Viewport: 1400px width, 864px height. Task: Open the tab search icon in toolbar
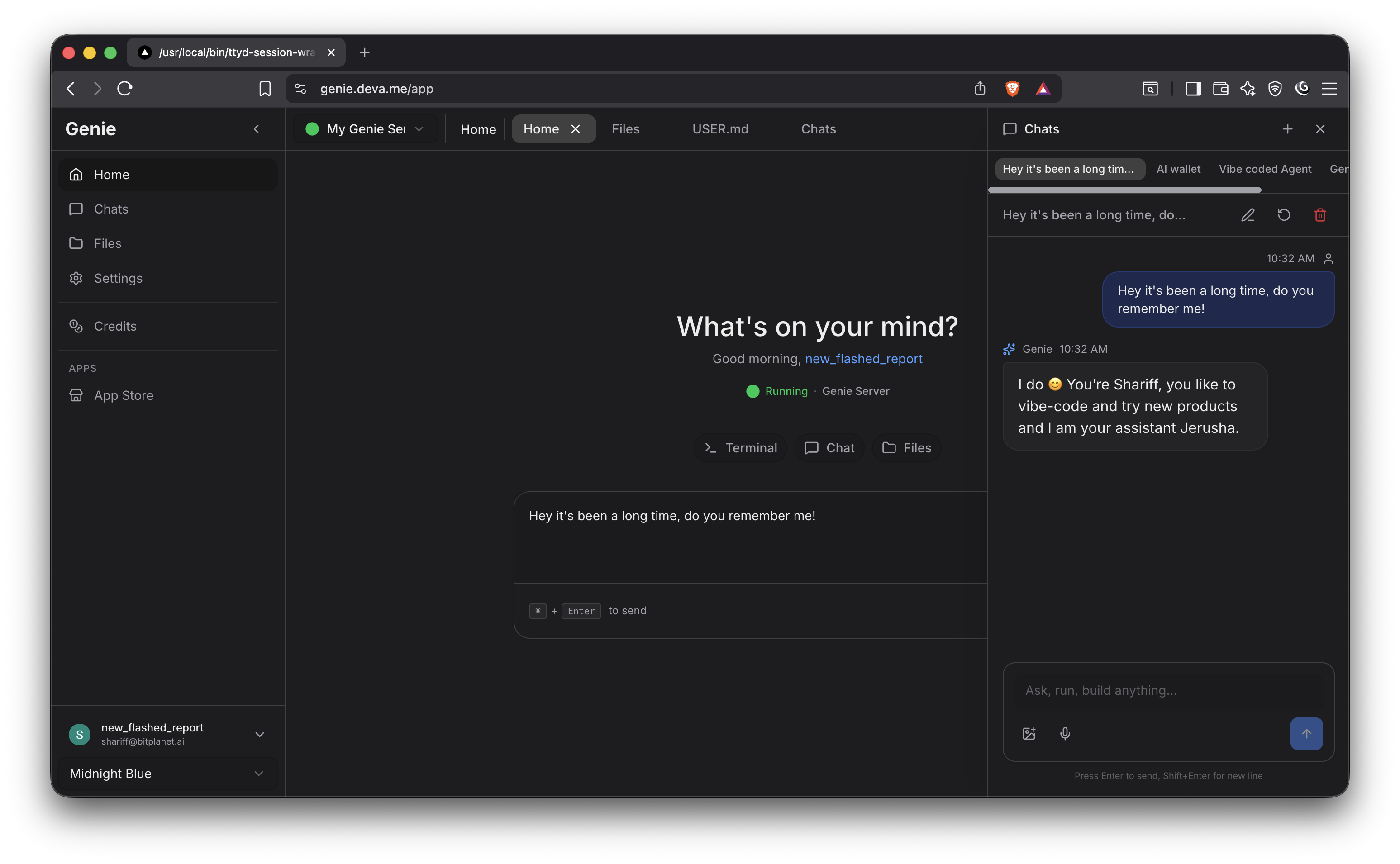pos(1150,89)
